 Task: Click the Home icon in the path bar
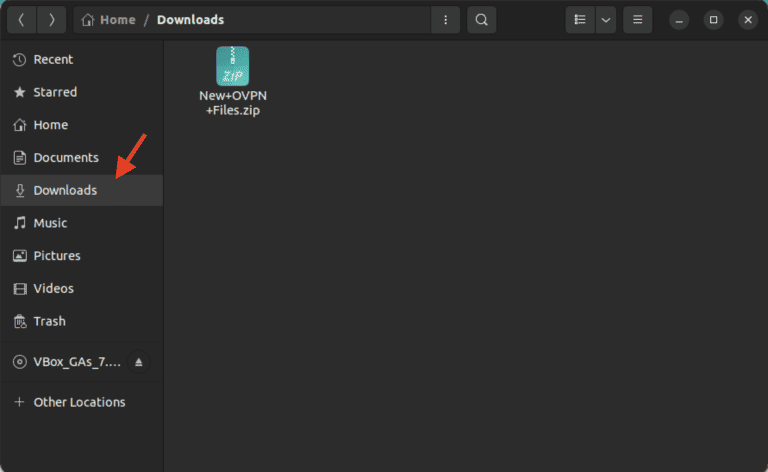(88, 19)
